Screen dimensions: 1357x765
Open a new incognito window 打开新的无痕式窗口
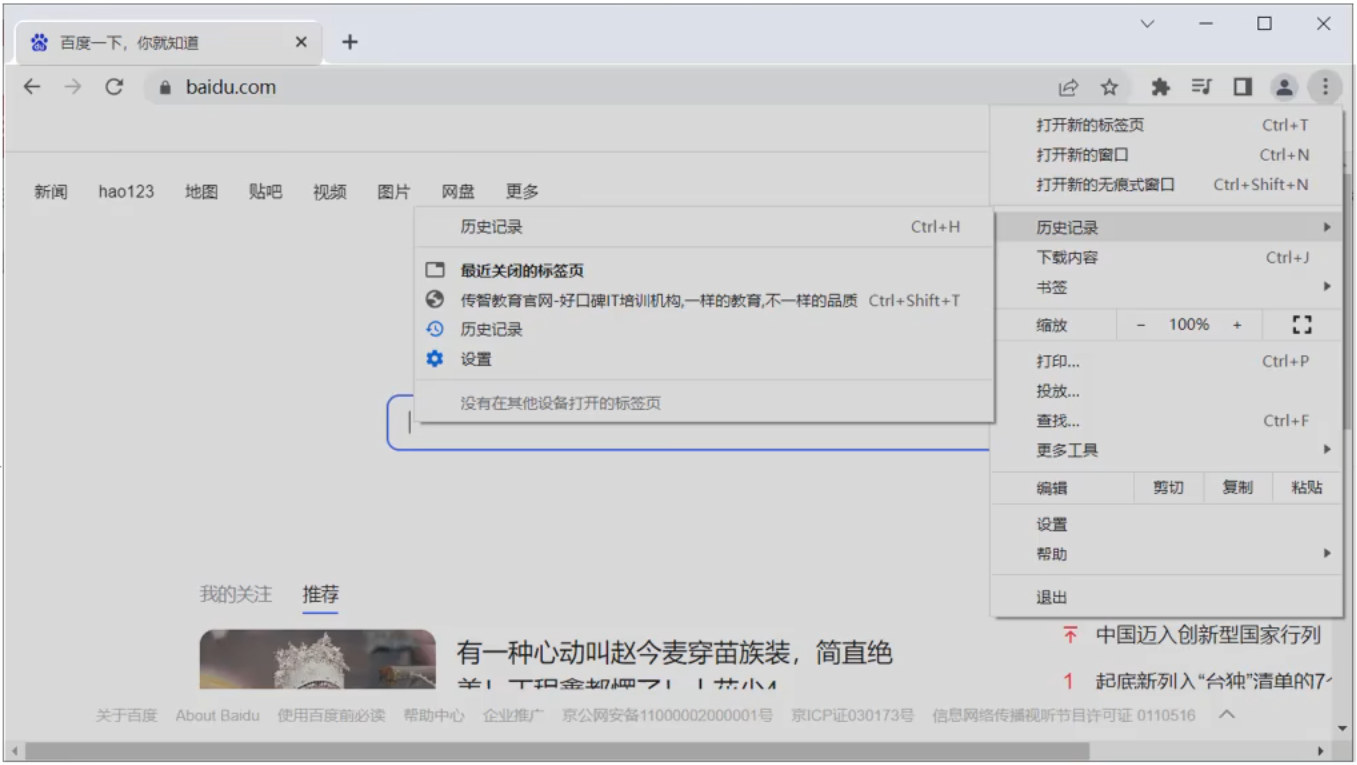pos(1166,185)
